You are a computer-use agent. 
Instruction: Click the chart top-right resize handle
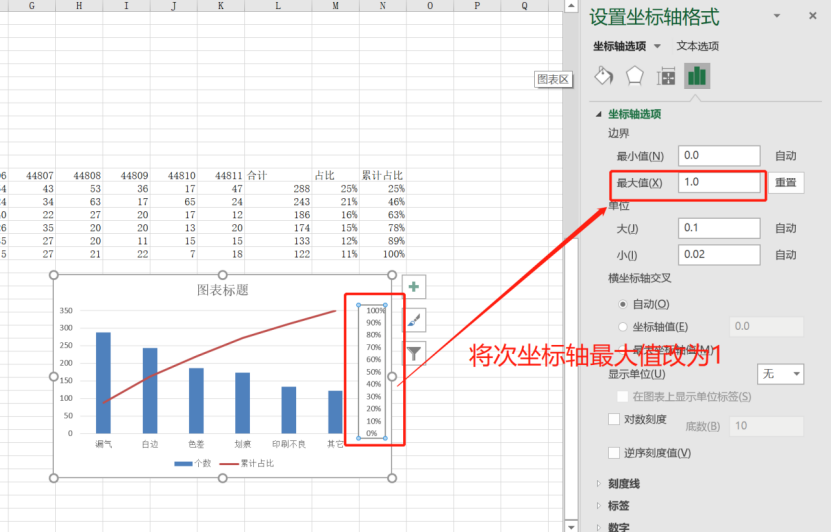coord(392,275)
